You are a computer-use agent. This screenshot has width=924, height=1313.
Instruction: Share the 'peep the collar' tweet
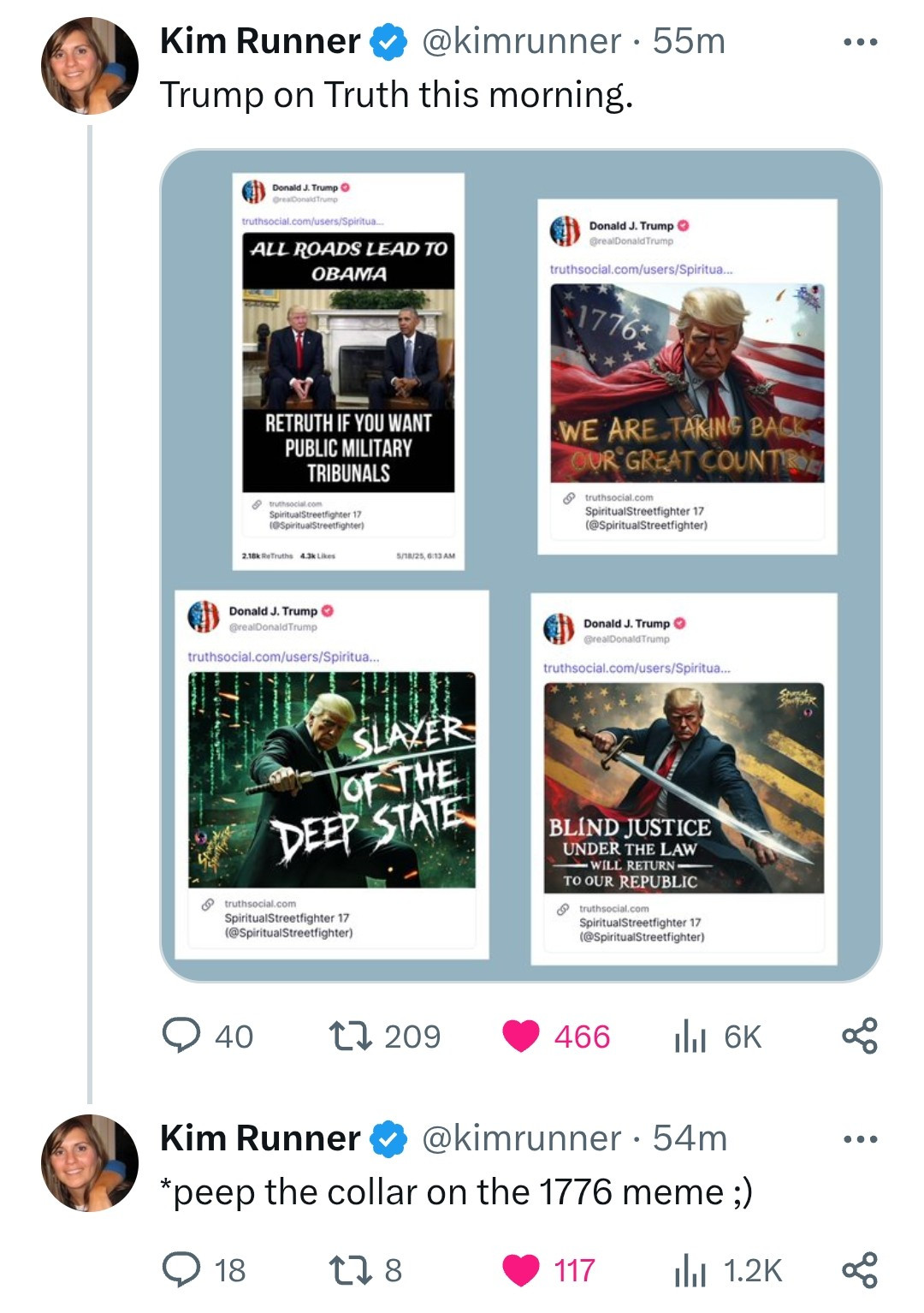point(859,1270)
